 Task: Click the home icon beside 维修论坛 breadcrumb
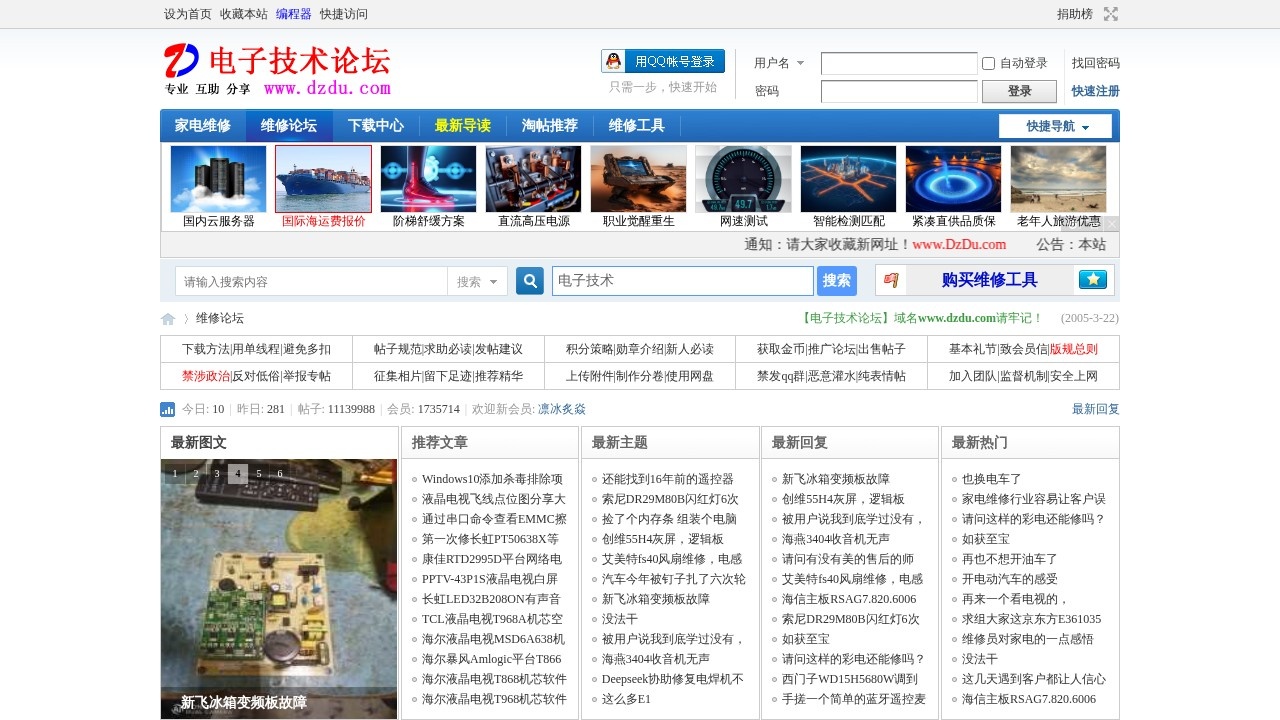click(168, 319)
